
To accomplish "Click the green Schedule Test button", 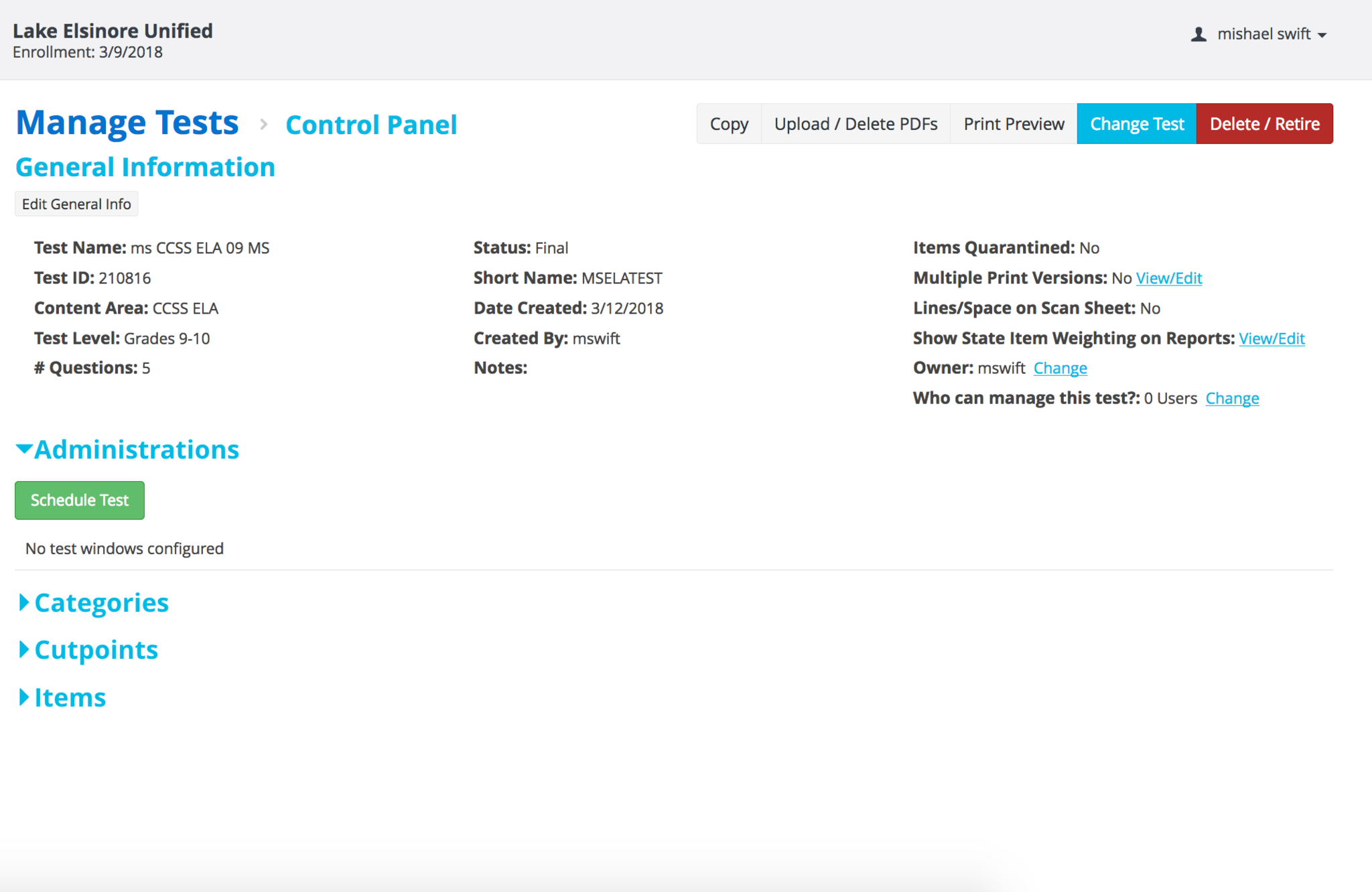I will 80,501.
